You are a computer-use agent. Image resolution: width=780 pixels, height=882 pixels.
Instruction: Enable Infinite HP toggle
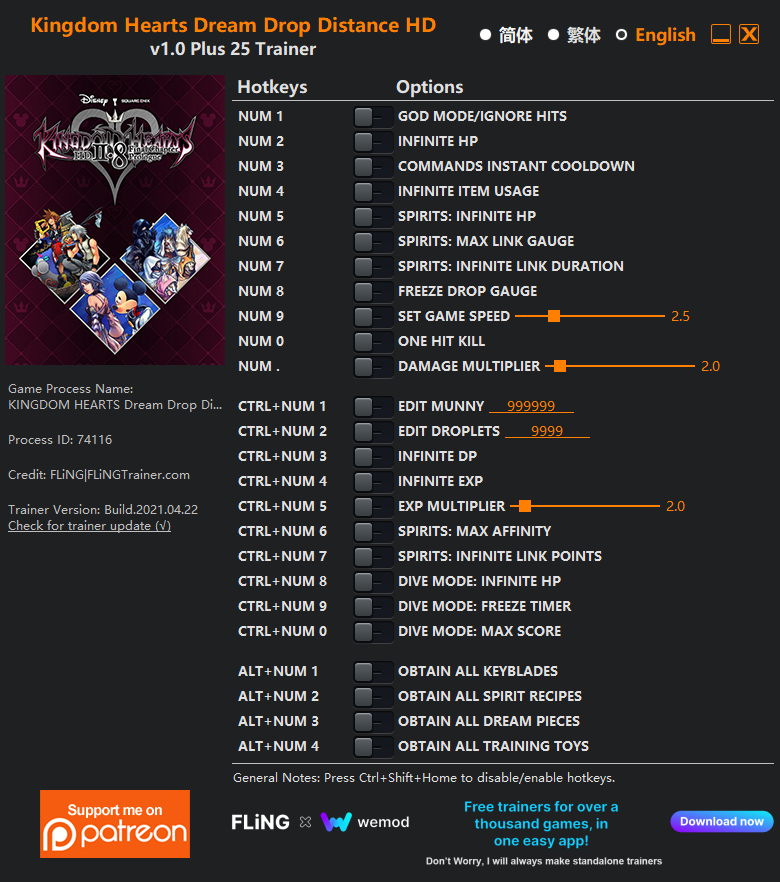point(372,141)
